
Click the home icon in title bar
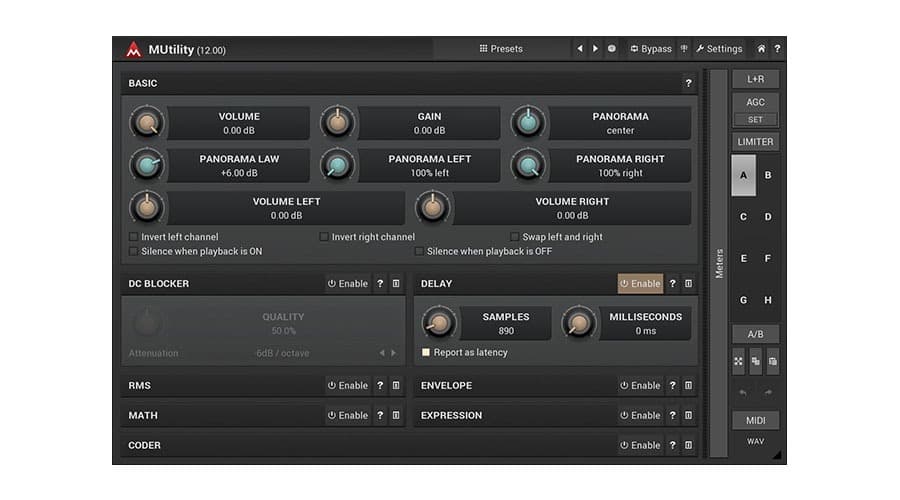pyautogui.click(x=761, y=49)
